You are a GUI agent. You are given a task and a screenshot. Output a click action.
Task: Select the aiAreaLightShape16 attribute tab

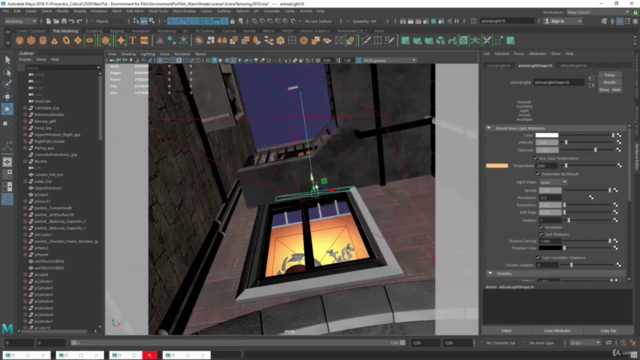(535, 66)
